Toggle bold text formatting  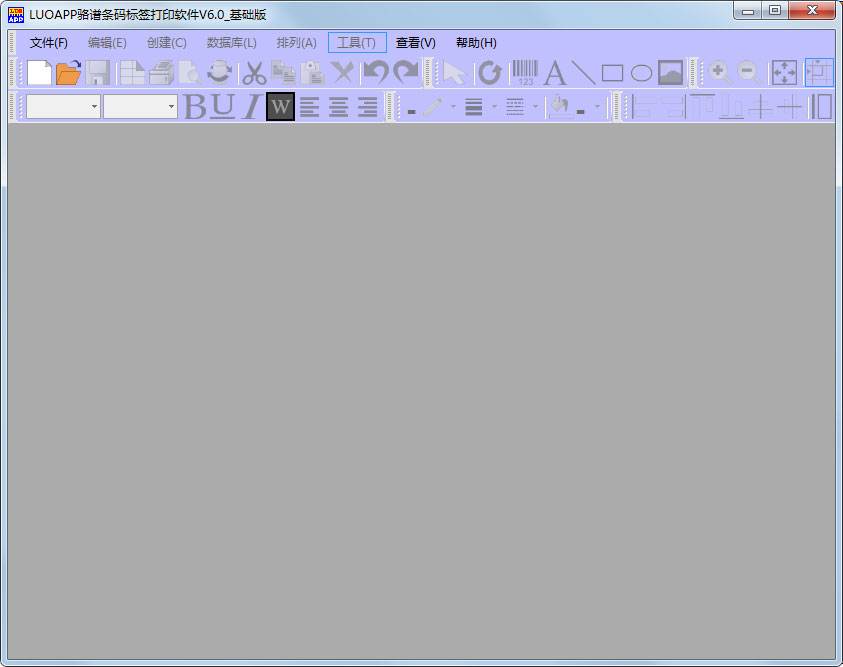coord(194,106)
